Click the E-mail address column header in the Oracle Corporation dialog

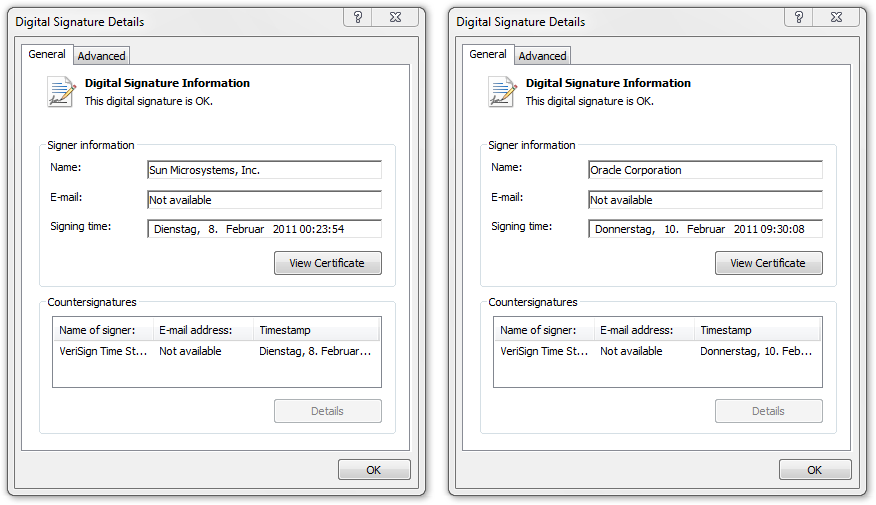pyautogui.click(x=644, y=330)
